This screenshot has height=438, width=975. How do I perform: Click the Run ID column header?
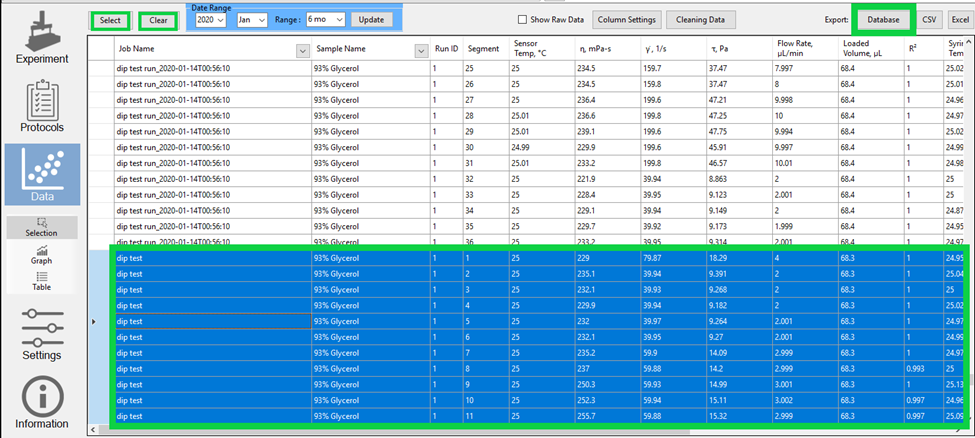tap(446, 49)
